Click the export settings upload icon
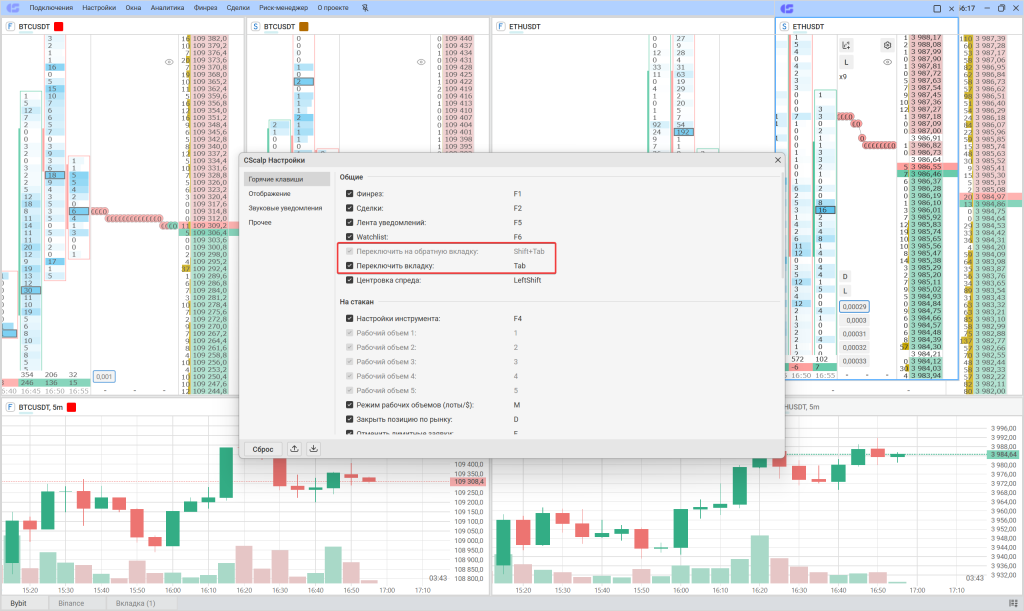The image size is (1024, 611). pos(294,449)
